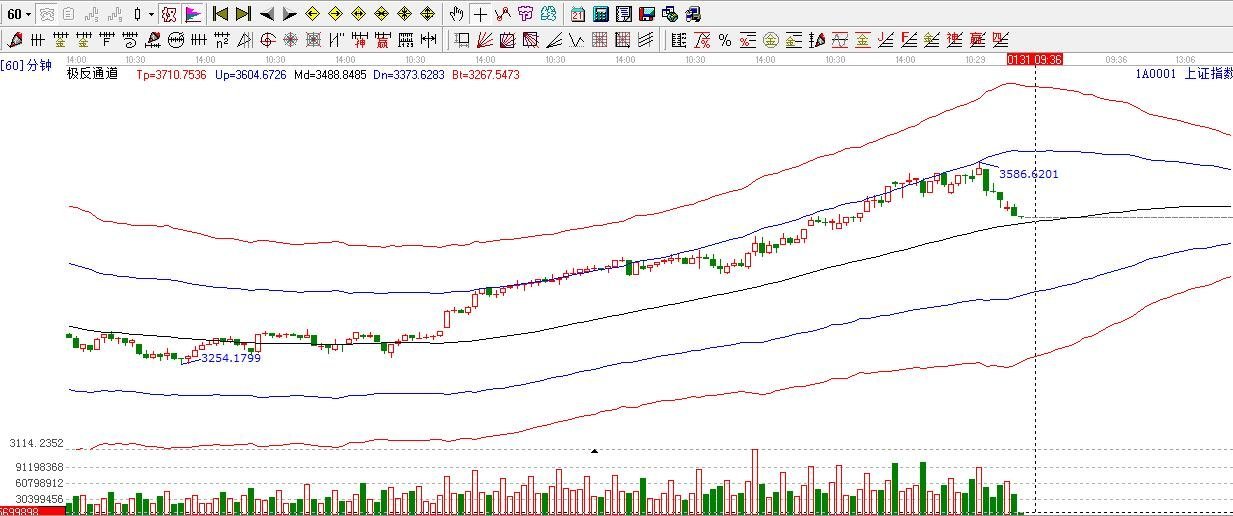Click the 3114.2352 axis value
The width and height of the screenshot is (1233, 516).
pos(36,443)
